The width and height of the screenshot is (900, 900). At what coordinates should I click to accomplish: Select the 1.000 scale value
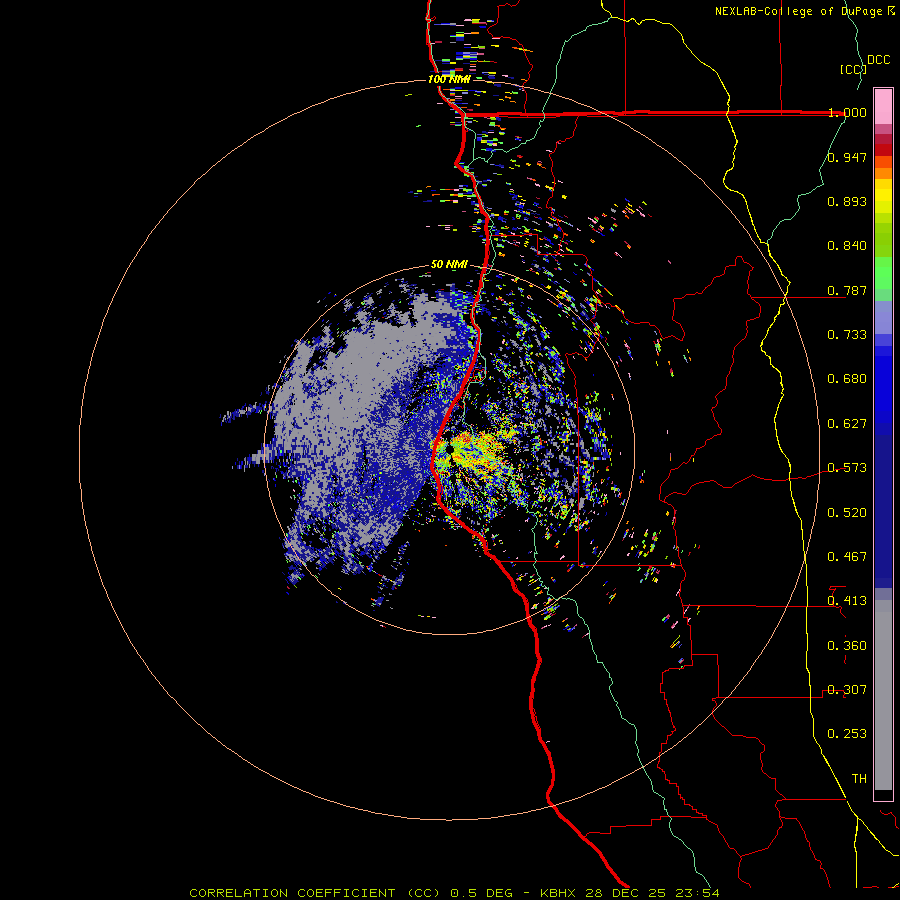click(847, 112)
